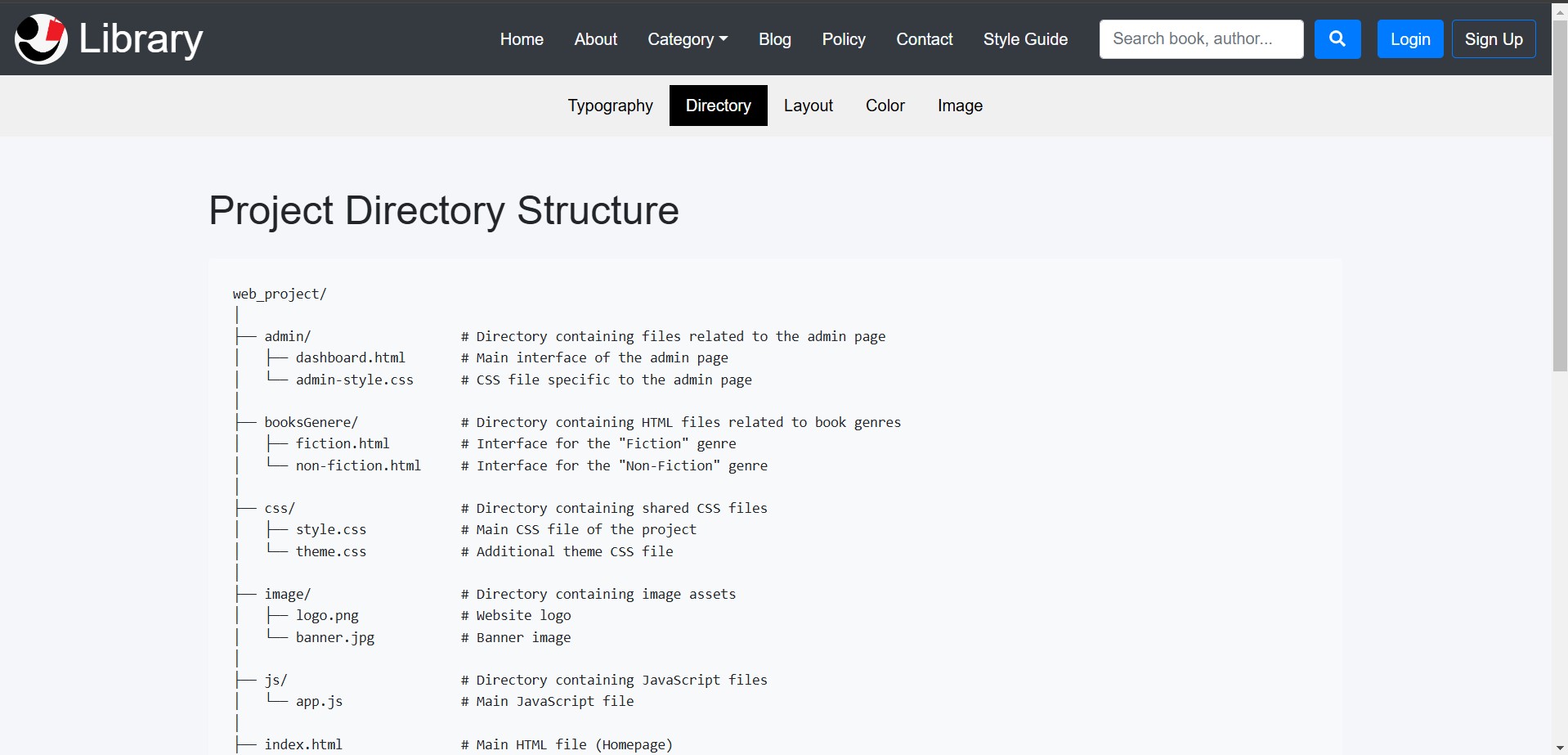
Task: Click the Library brand title text
Action: (141, 39)
